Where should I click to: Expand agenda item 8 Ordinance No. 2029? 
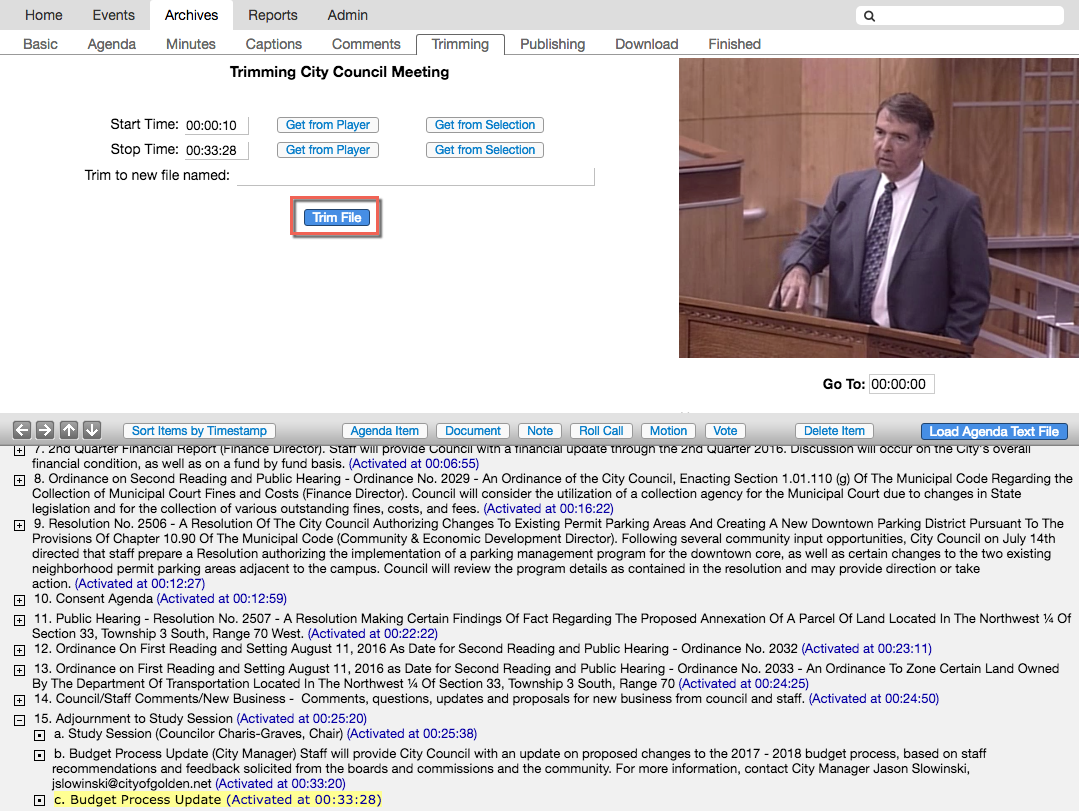coord(19,480)
